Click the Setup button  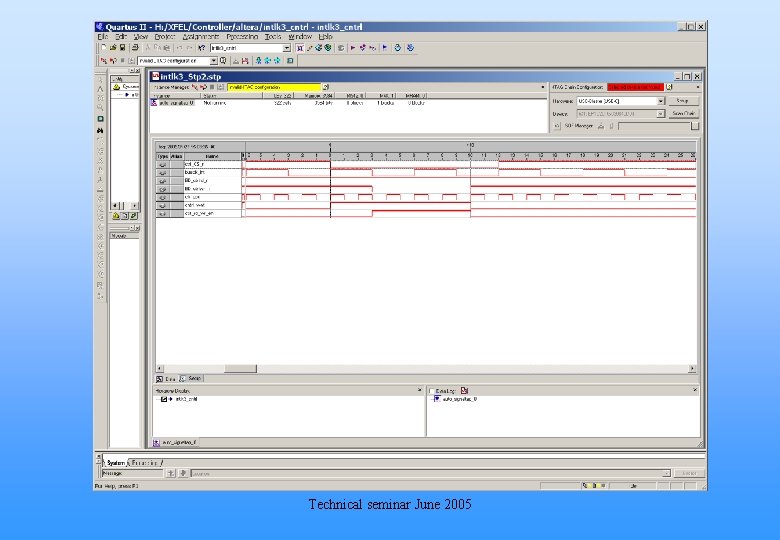[683, 101]
